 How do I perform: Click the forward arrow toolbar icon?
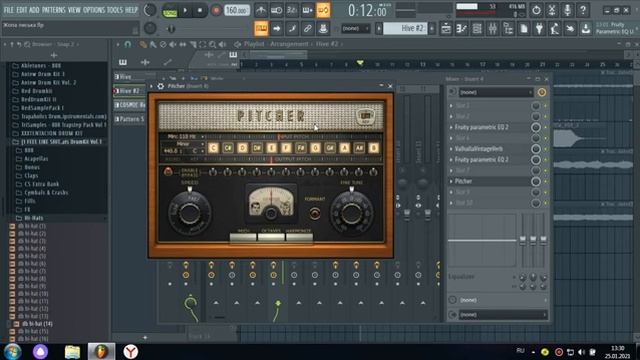coord(277,28)
